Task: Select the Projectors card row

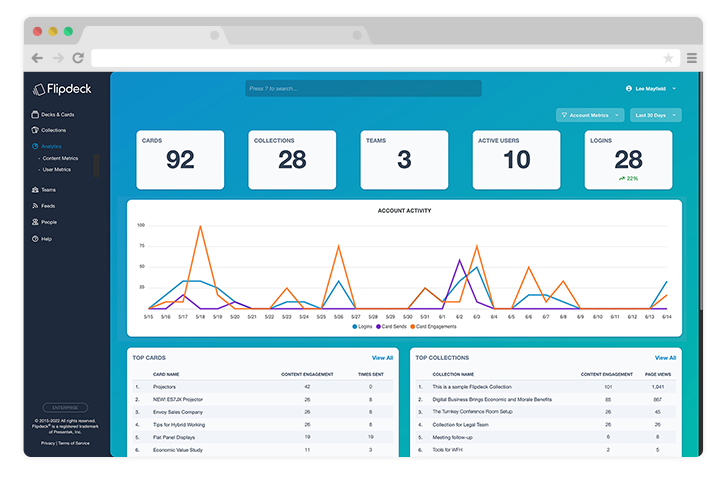Action: (263, 387)
